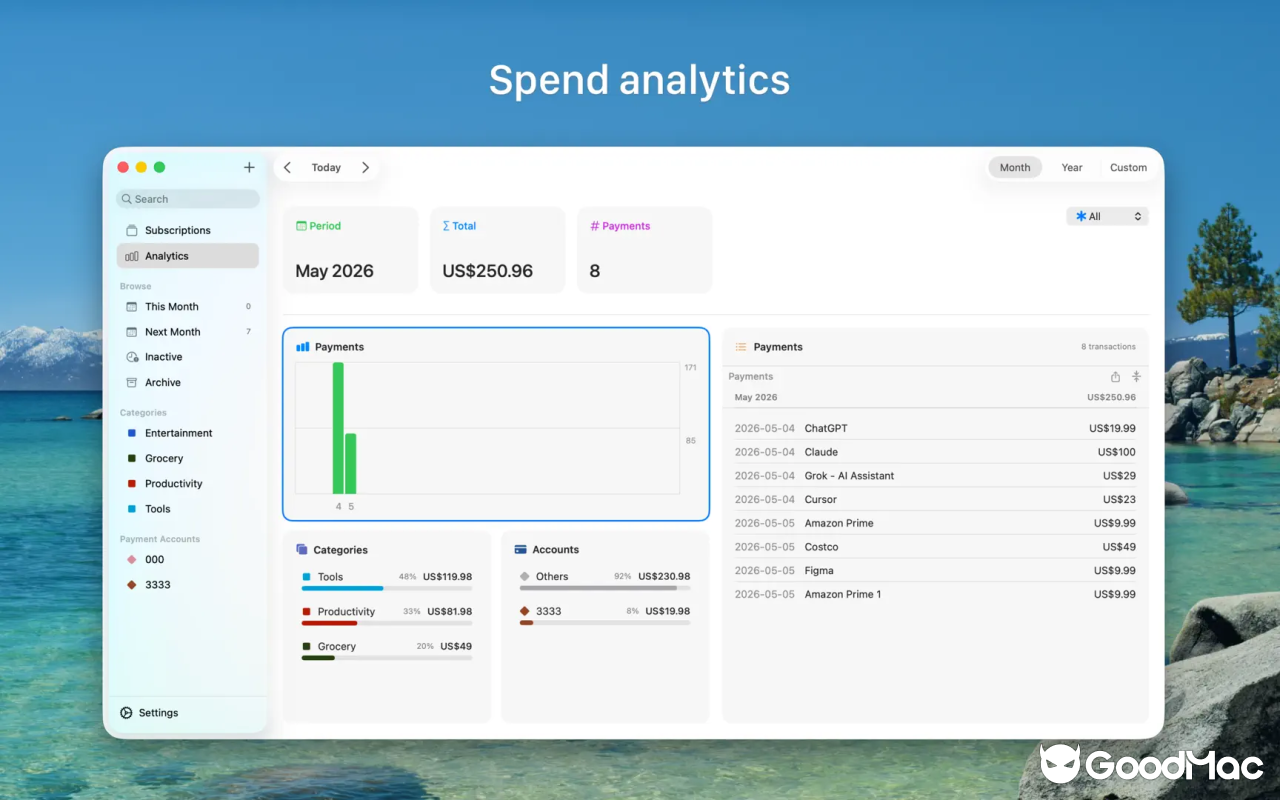Select the Grok - AI Assistant payment
Viewport: 1280px width, 800px height.
point(935,476)
